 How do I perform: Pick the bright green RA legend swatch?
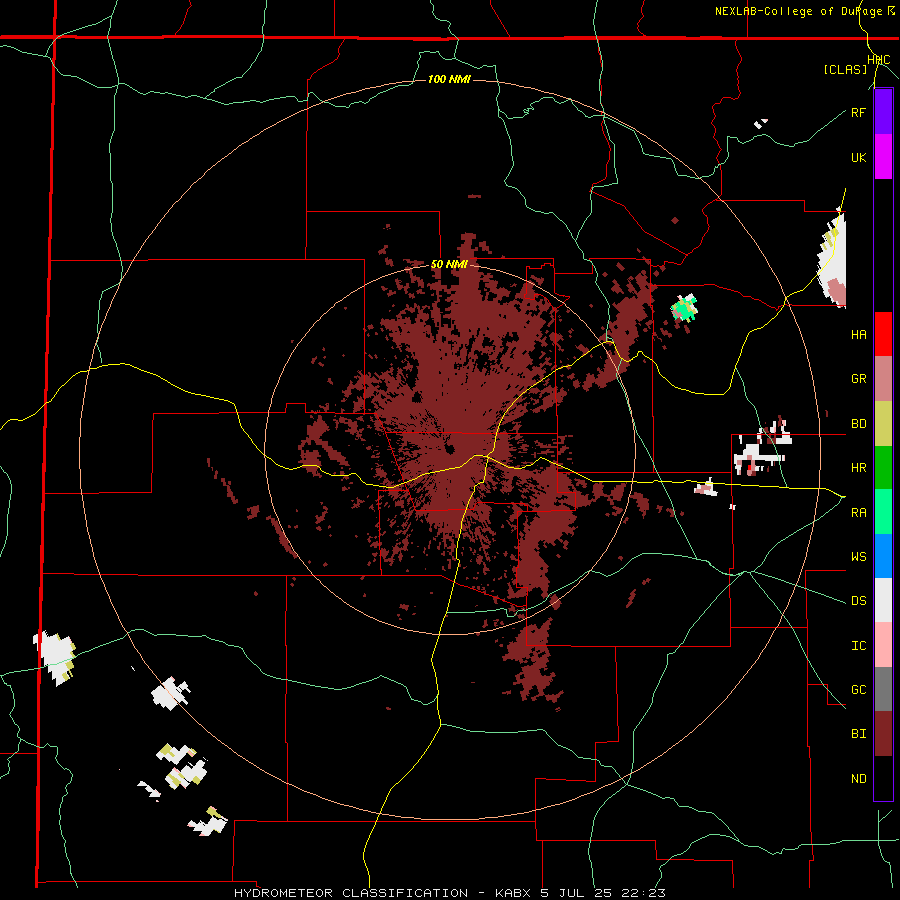(x=883, y=512)
